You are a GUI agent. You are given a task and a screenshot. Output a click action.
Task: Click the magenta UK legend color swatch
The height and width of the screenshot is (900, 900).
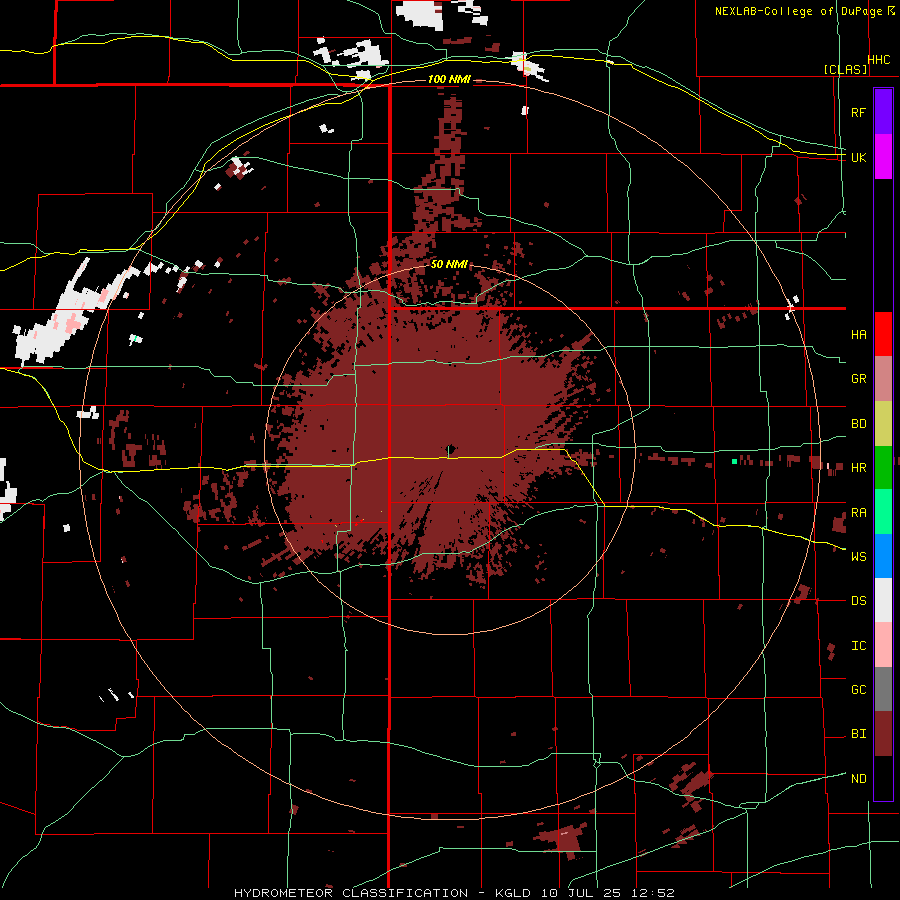pyautogui.click(x=883, y=157)
